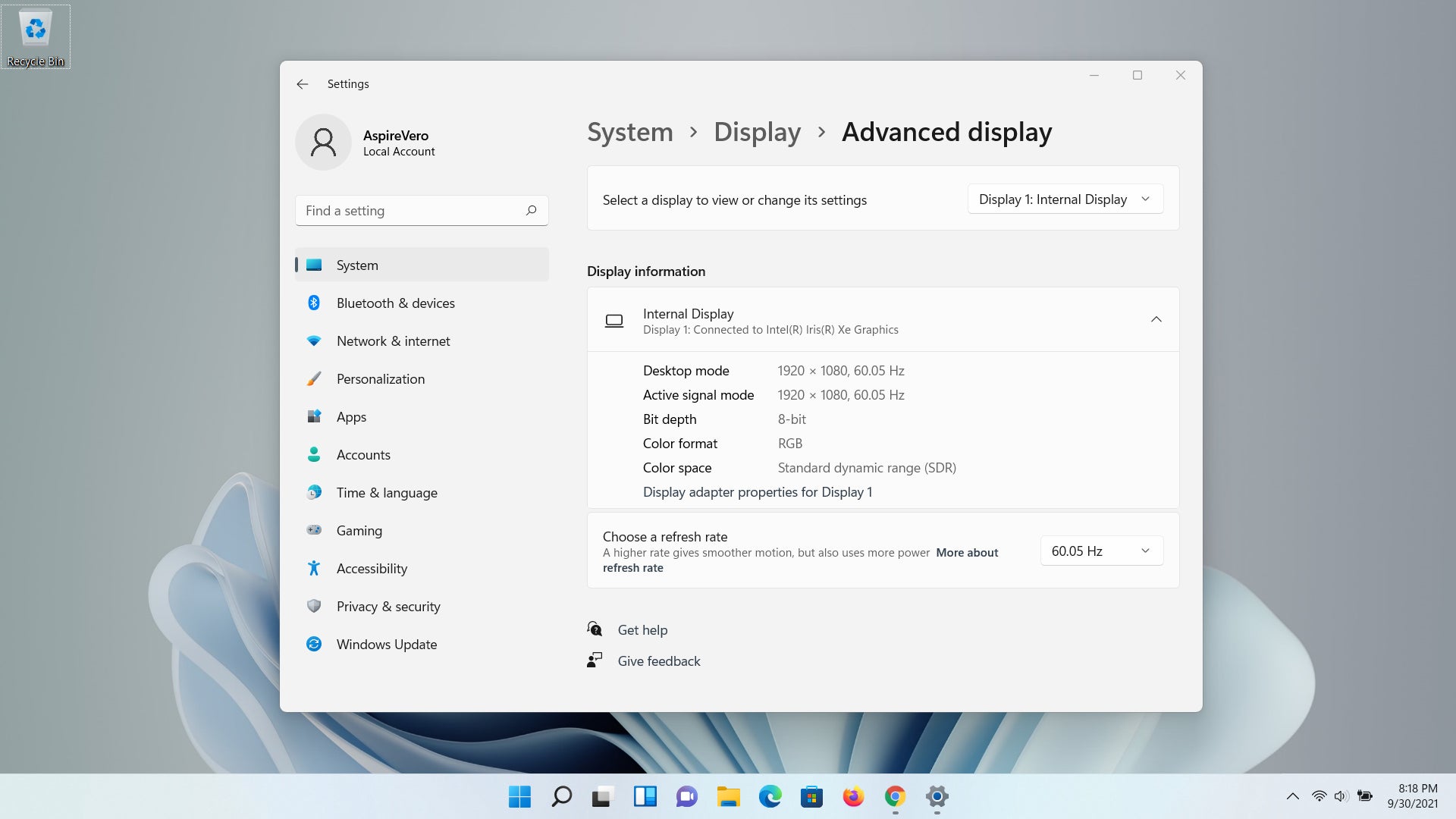Click the Privacy shield icon
The width and height of the screenshot is (1456, 819).
(x=314, y=607)
